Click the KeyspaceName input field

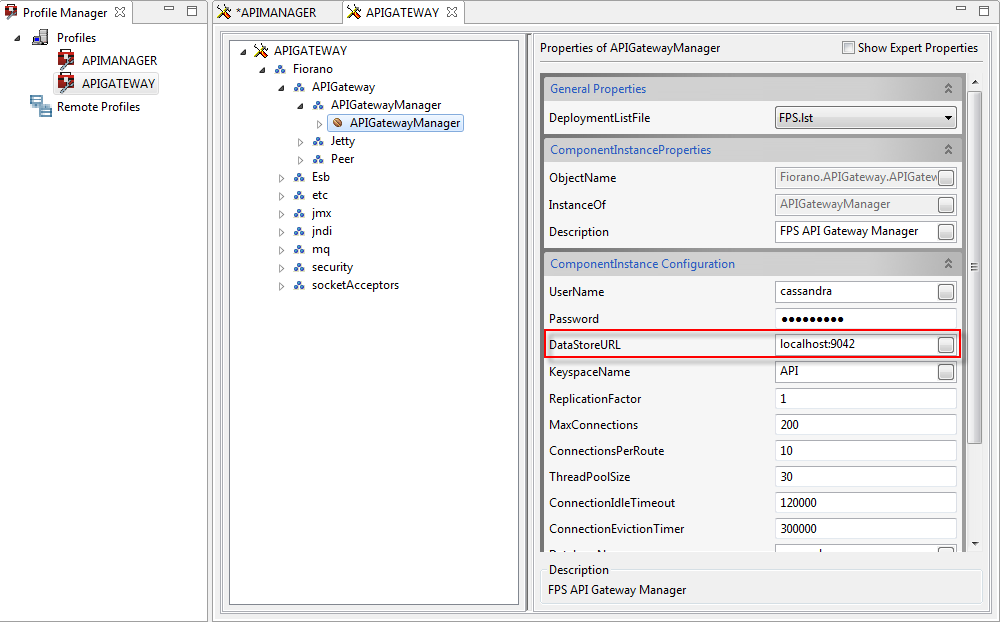coord(855,372)
